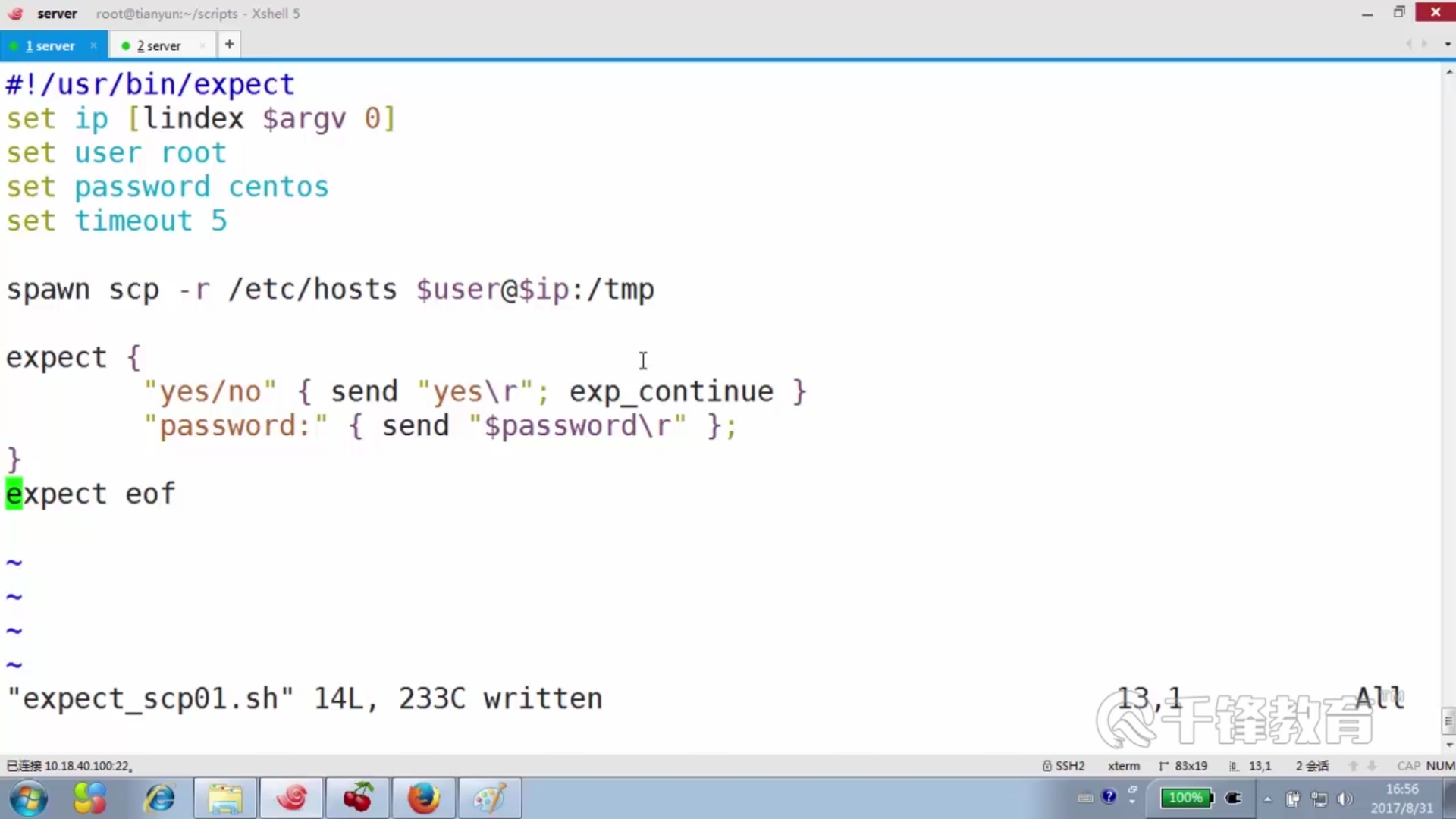Toggle the CAP lock indicator

[x=1408, y=766]
